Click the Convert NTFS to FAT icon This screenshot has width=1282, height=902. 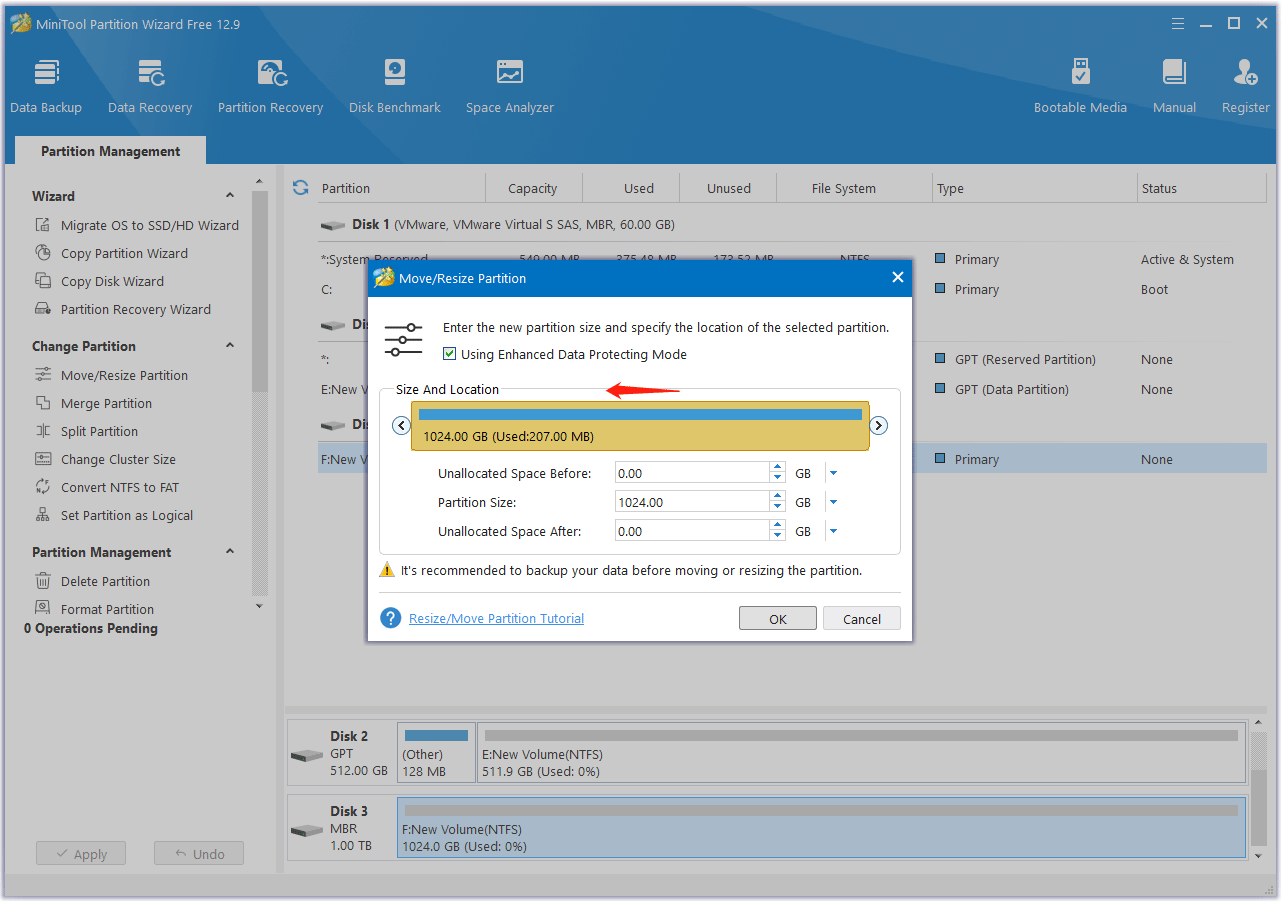[x=43, y=487]
